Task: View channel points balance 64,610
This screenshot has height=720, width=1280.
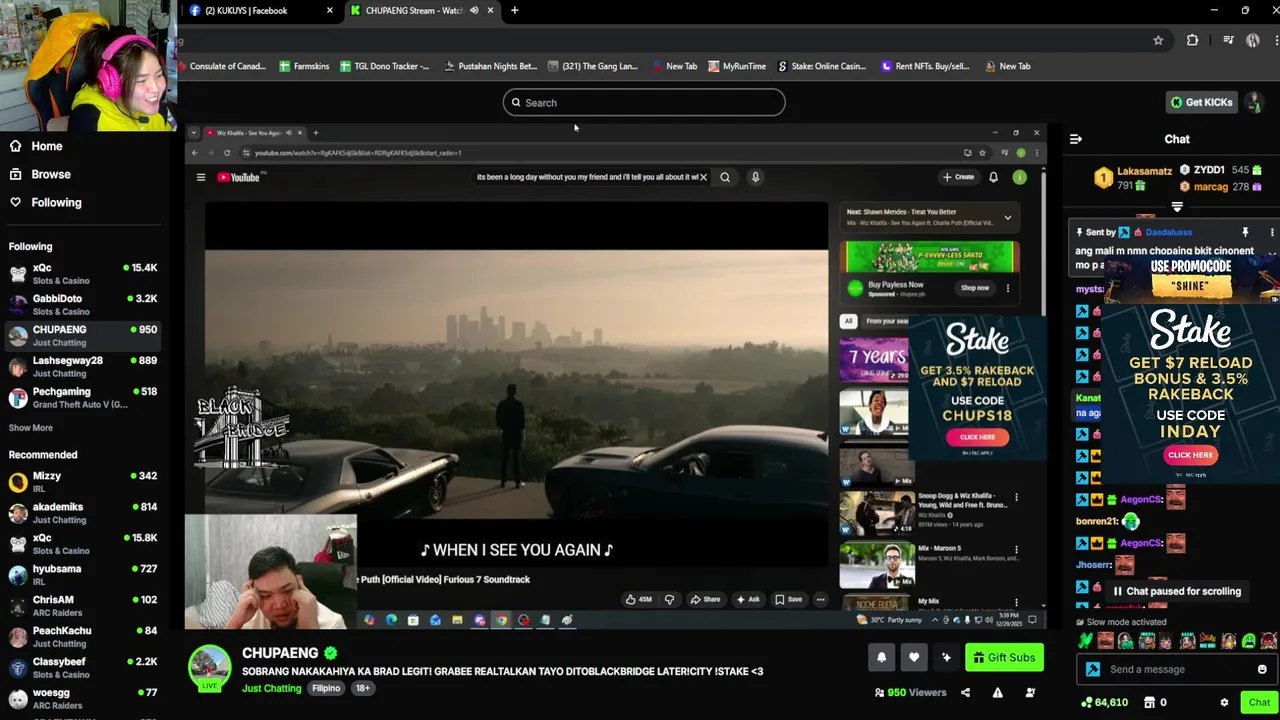Action: pos(1104,702)
